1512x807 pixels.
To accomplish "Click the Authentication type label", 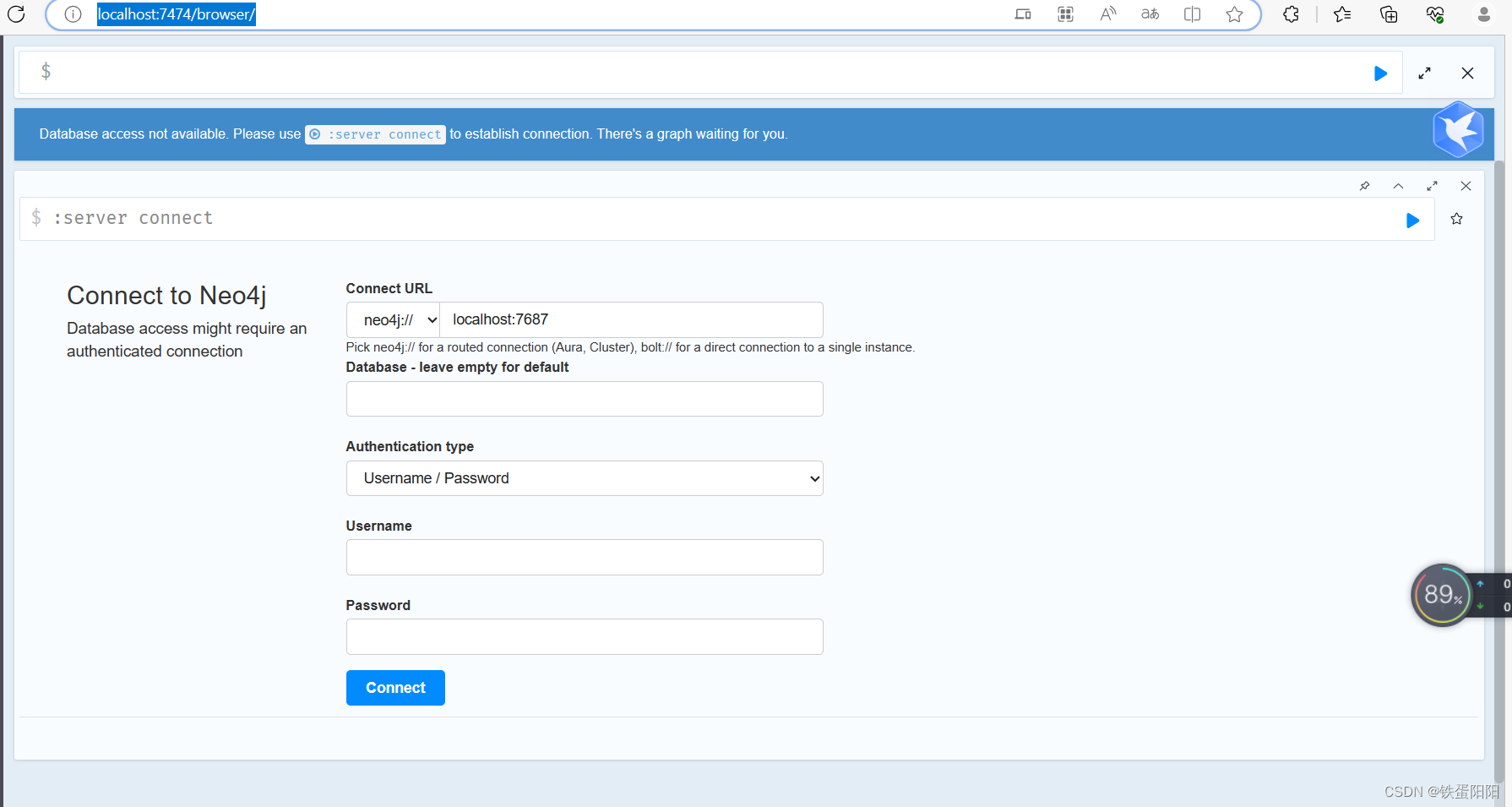I will 410,446.
